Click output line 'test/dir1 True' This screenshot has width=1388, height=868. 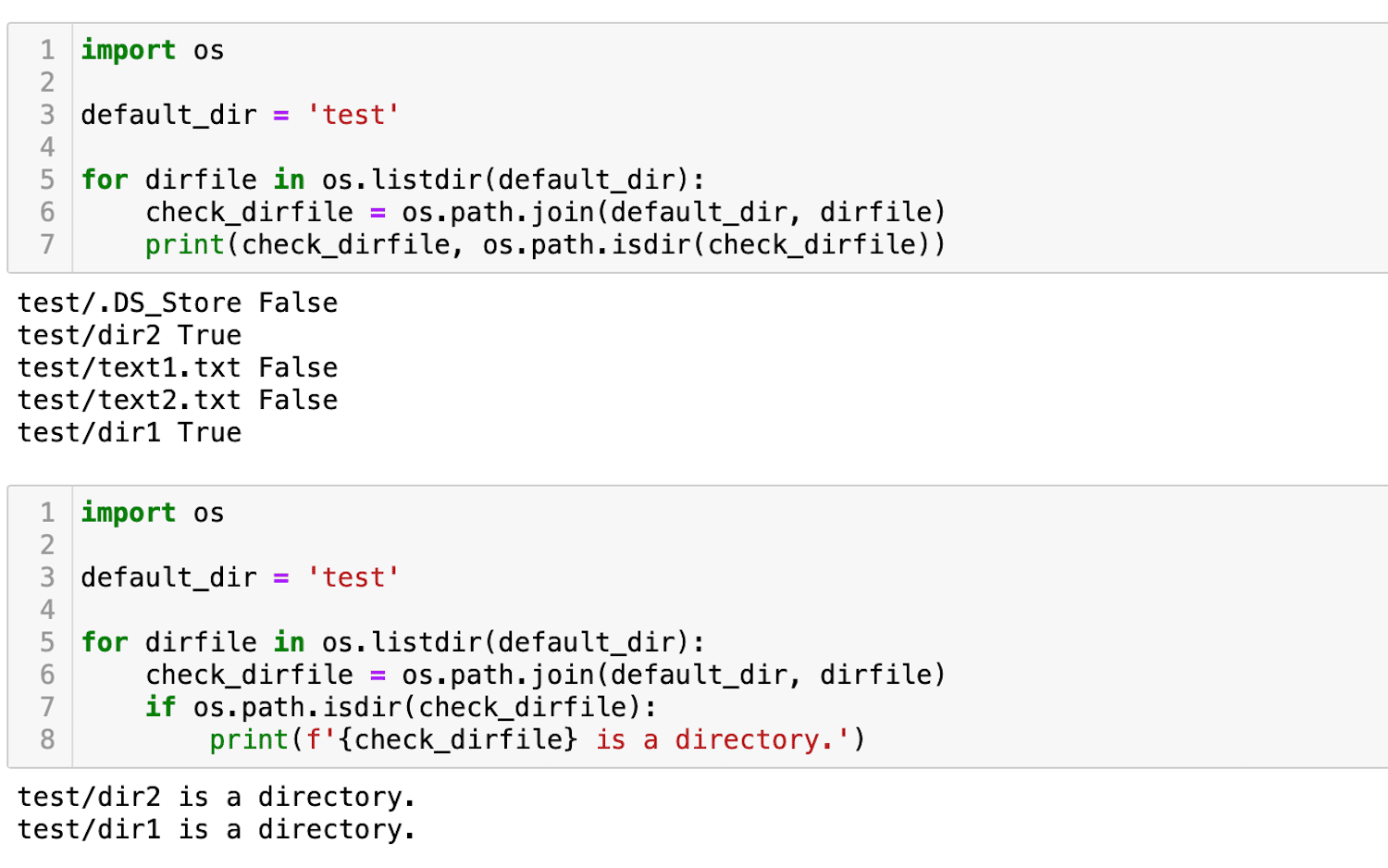coord(130,432)
